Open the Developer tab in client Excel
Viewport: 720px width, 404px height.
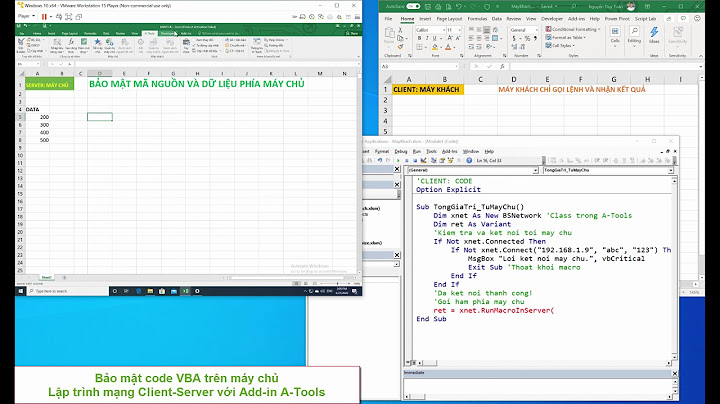pos(551,19)
